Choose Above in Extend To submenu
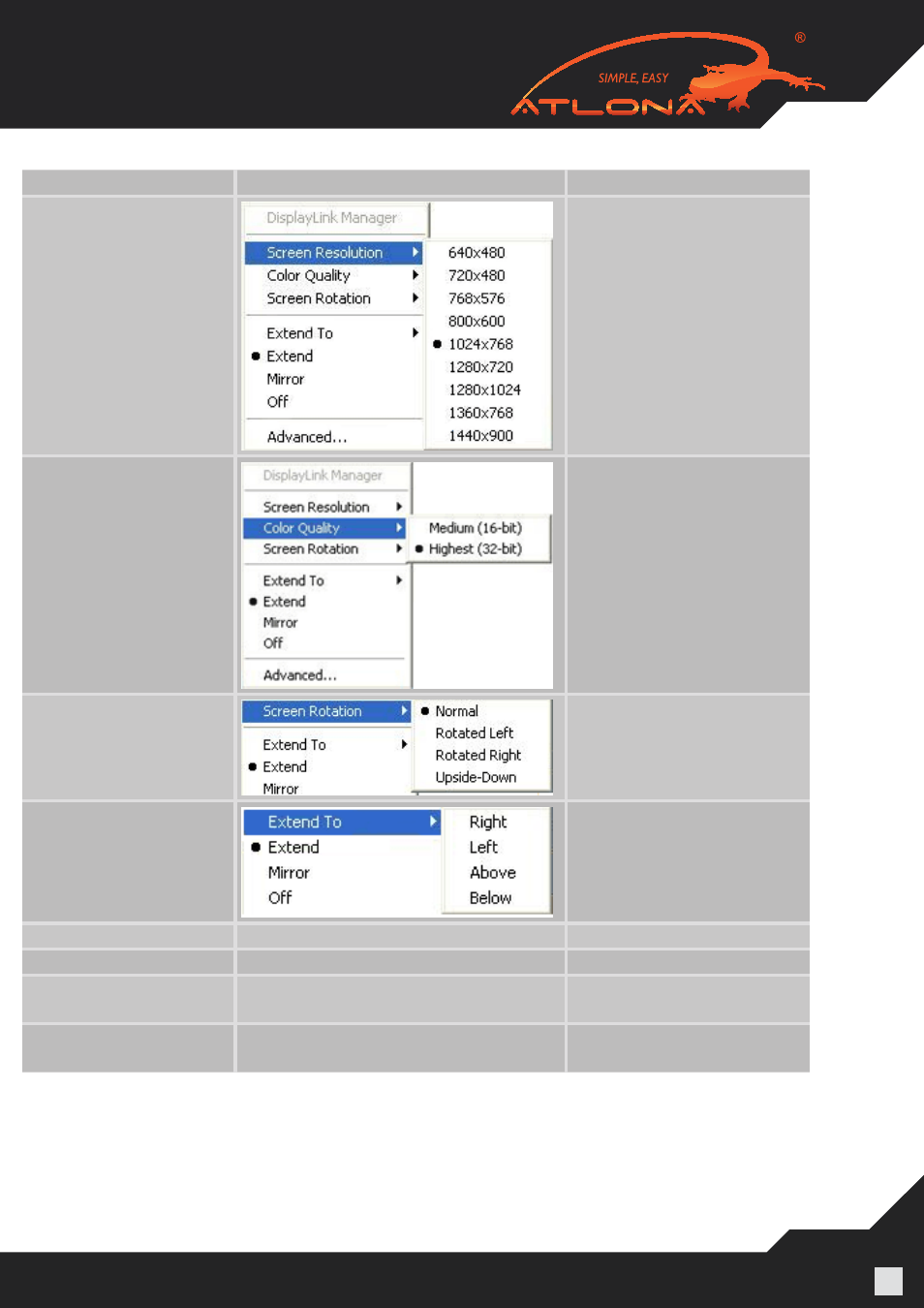The height and width of the screenshot is (1308, 924). 493,872
